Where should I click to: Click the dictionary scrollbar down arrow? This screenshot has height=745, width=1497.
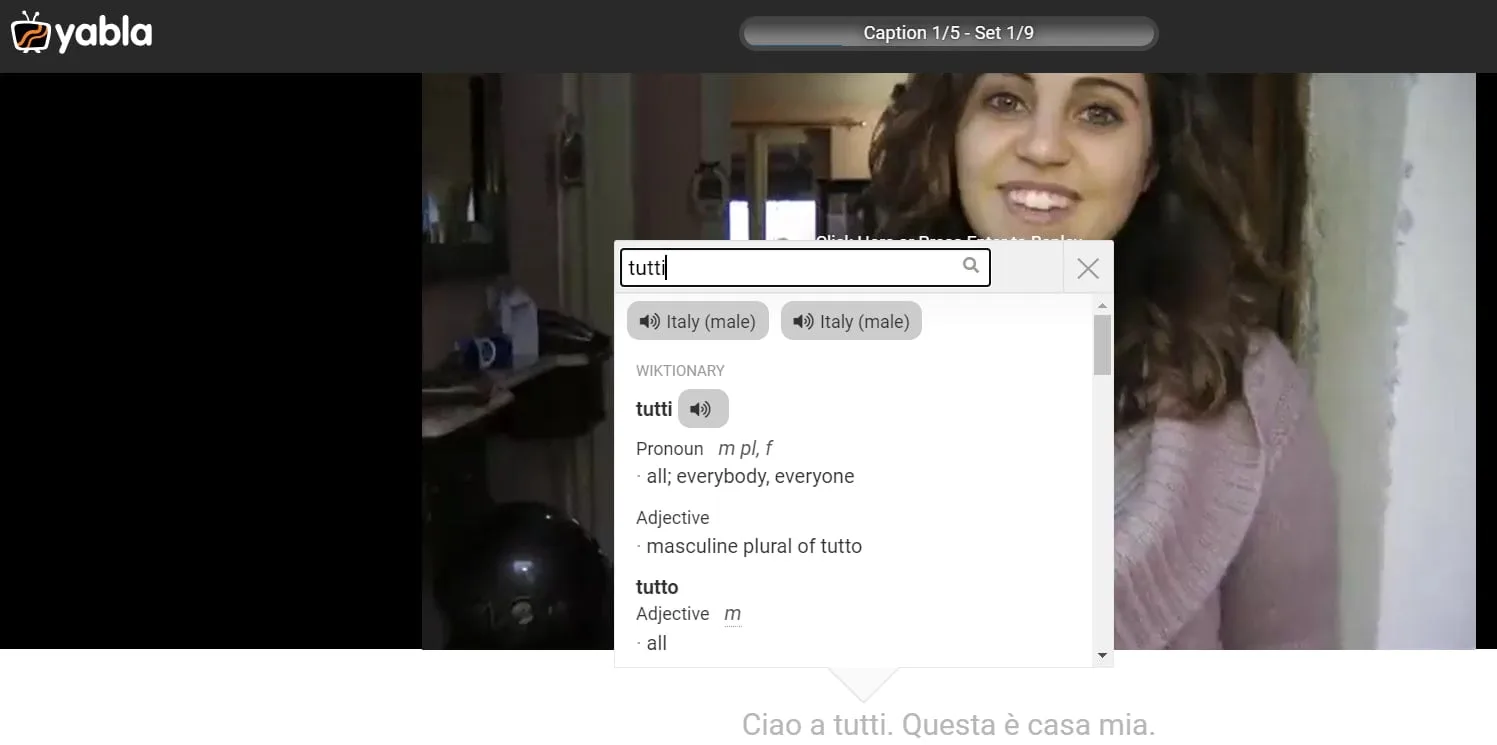(x=1102, y=656)
